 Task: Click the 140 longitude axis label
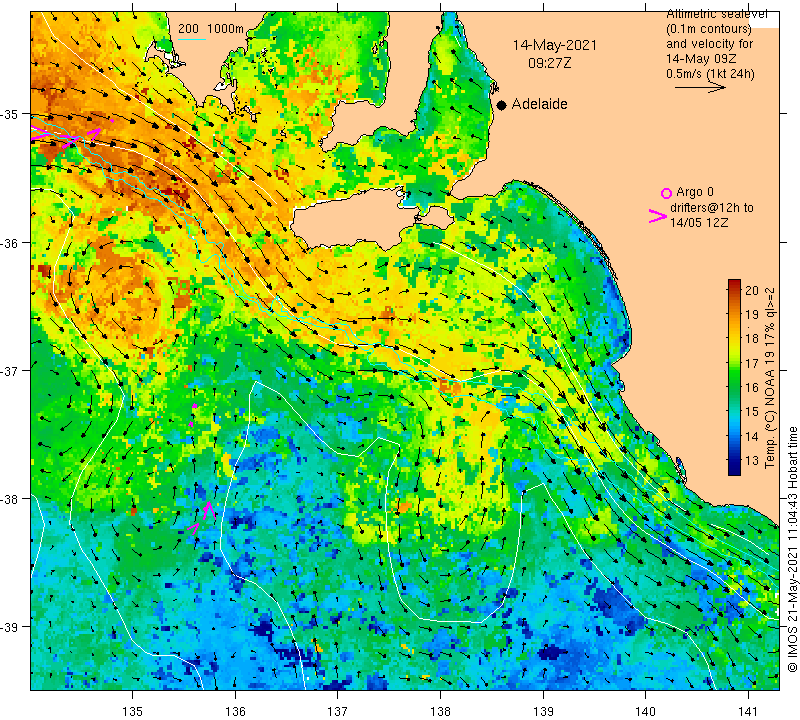tap(645, 711)
